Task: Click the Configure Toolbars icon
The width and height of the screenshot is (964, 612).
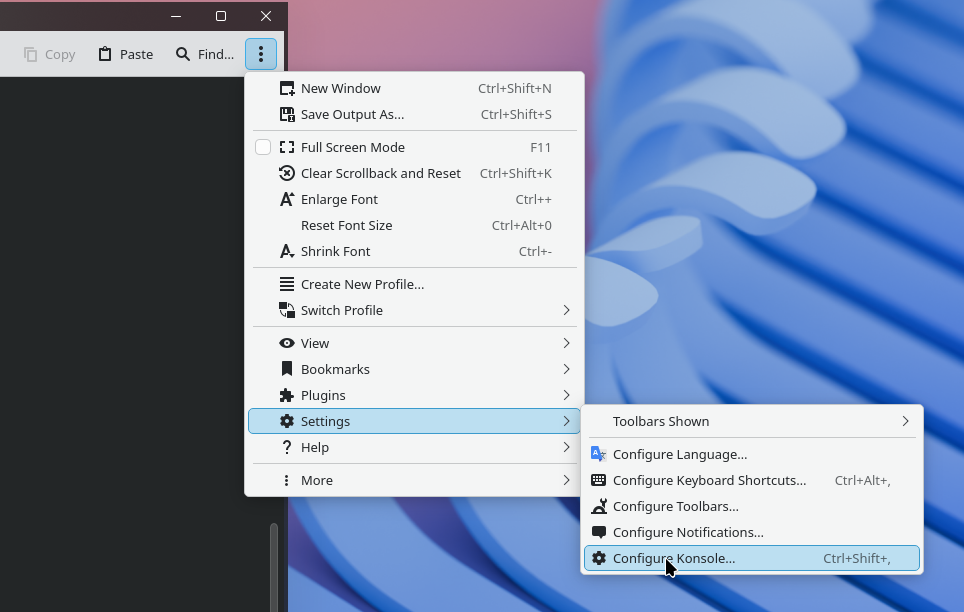Action: pos(598,506)
